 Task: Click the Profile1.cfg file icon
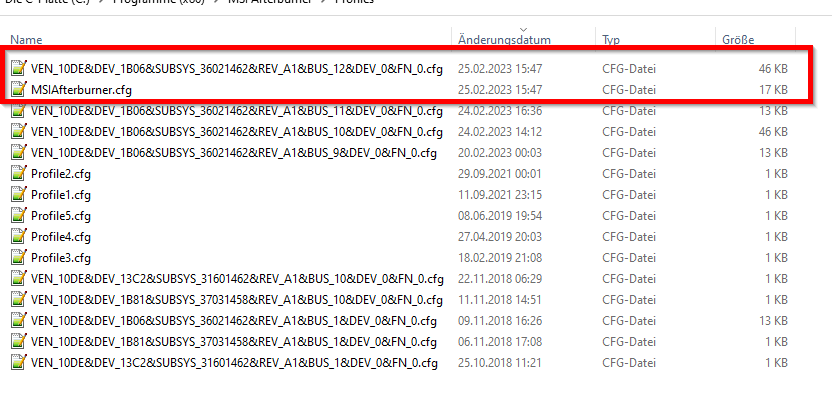tap(19, 194)
